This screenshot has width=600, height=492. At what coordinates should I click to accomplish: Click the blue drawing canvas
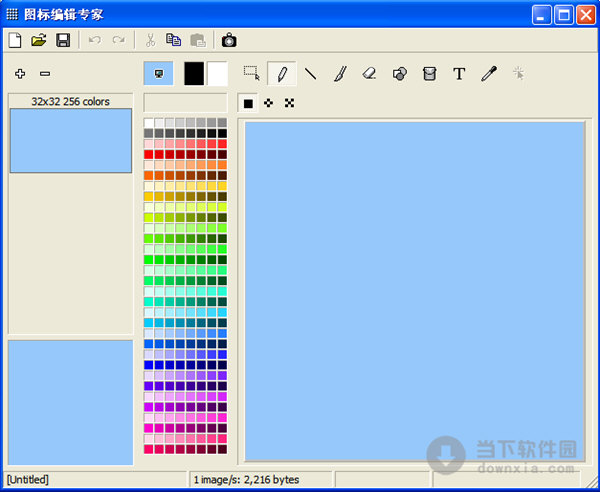pyautogui.click(x=414, y=291)
